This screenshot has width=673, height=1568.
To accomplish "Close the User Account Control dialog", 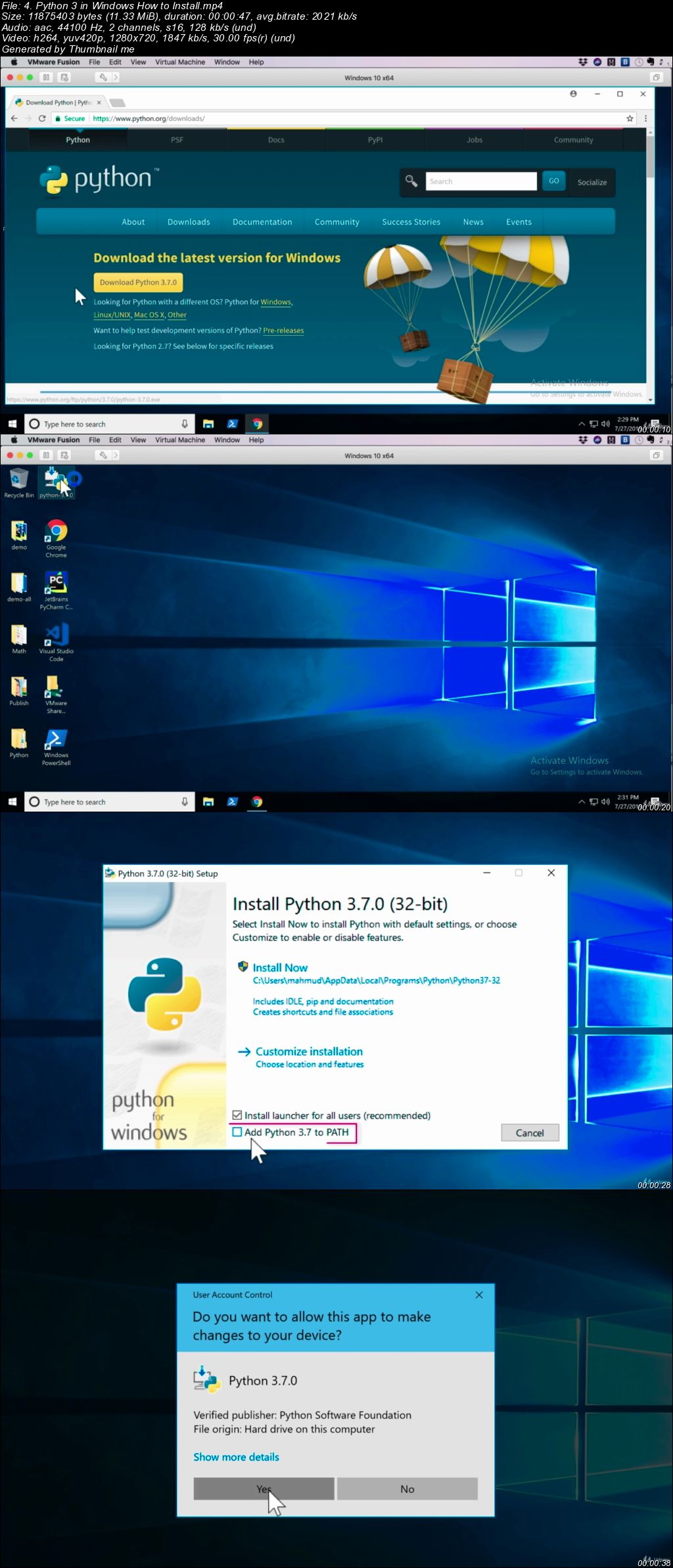I will coord(479,1295).
